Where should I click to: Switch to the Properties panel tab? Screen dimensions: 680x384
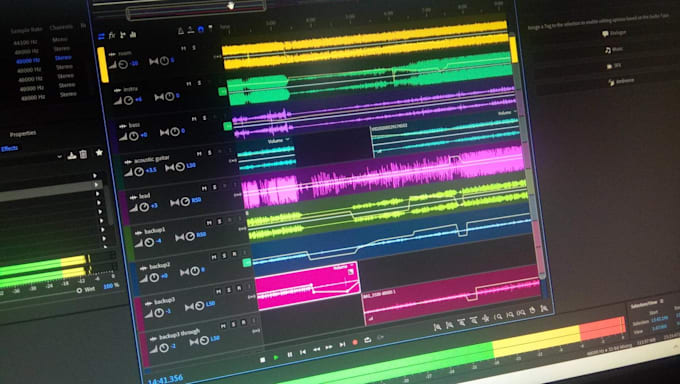23,134
